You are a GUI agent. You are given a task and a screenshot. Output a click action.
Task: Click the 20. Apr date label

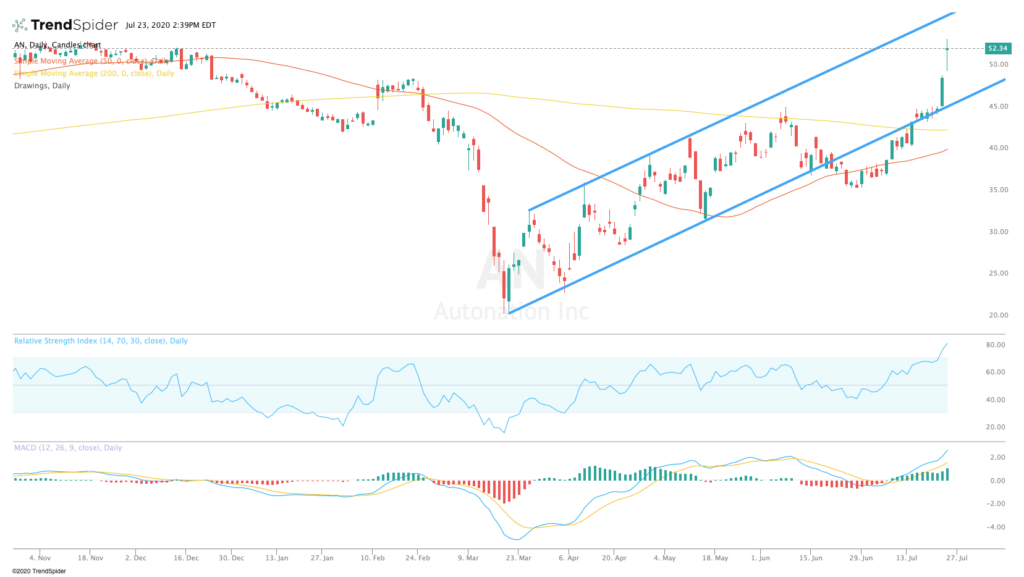(614, 558)
